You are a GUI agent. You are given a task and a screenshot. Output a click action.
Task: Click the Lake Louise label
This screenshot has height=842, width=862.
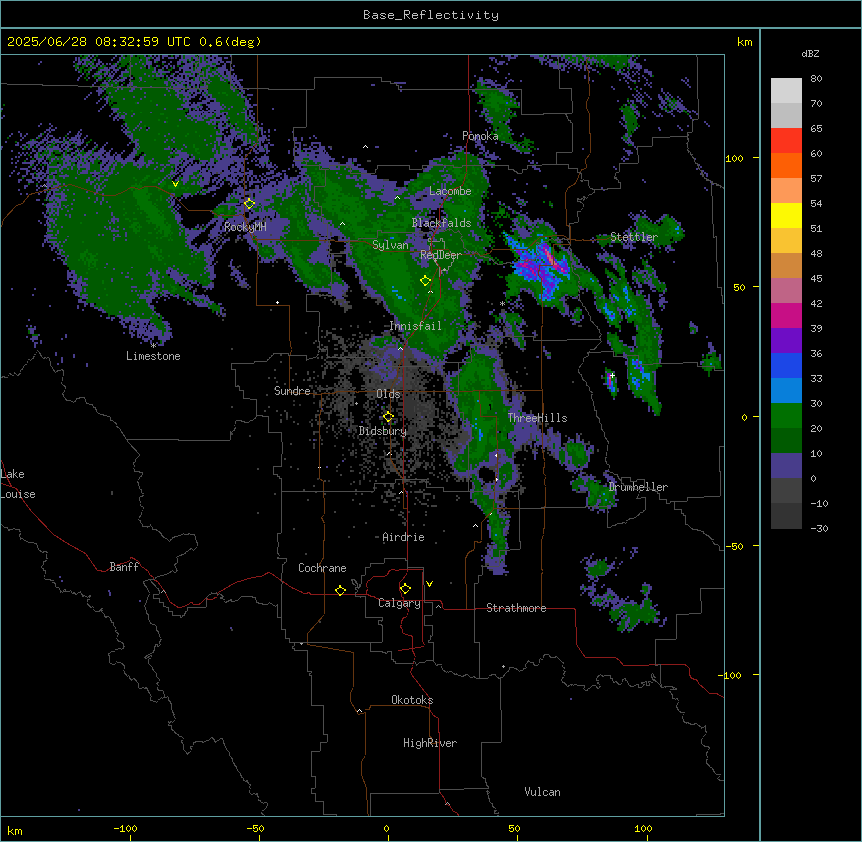pyautogui.click(x=18, y=484)
